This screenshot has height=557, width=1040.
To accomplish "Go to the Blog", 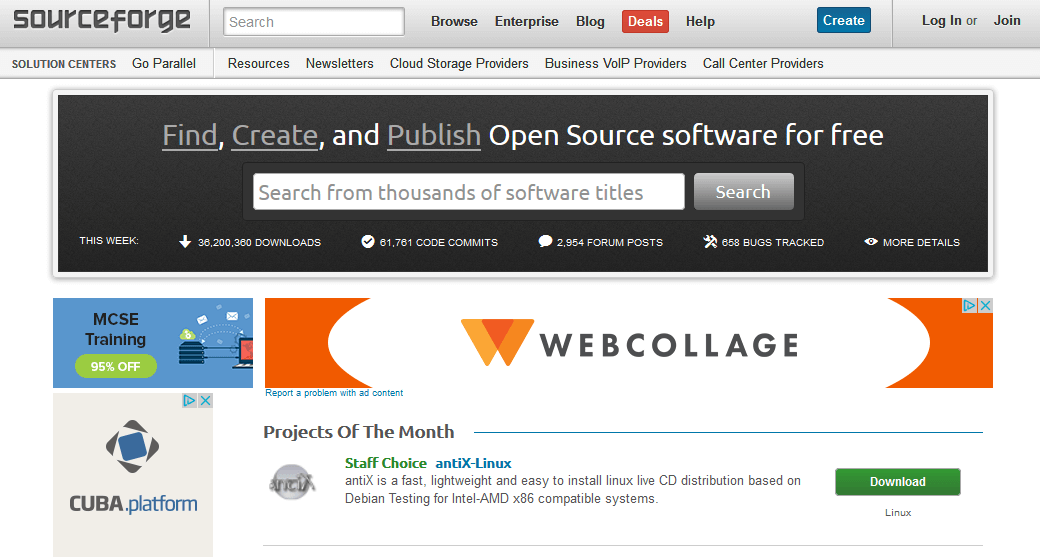I will click(590, 21).
